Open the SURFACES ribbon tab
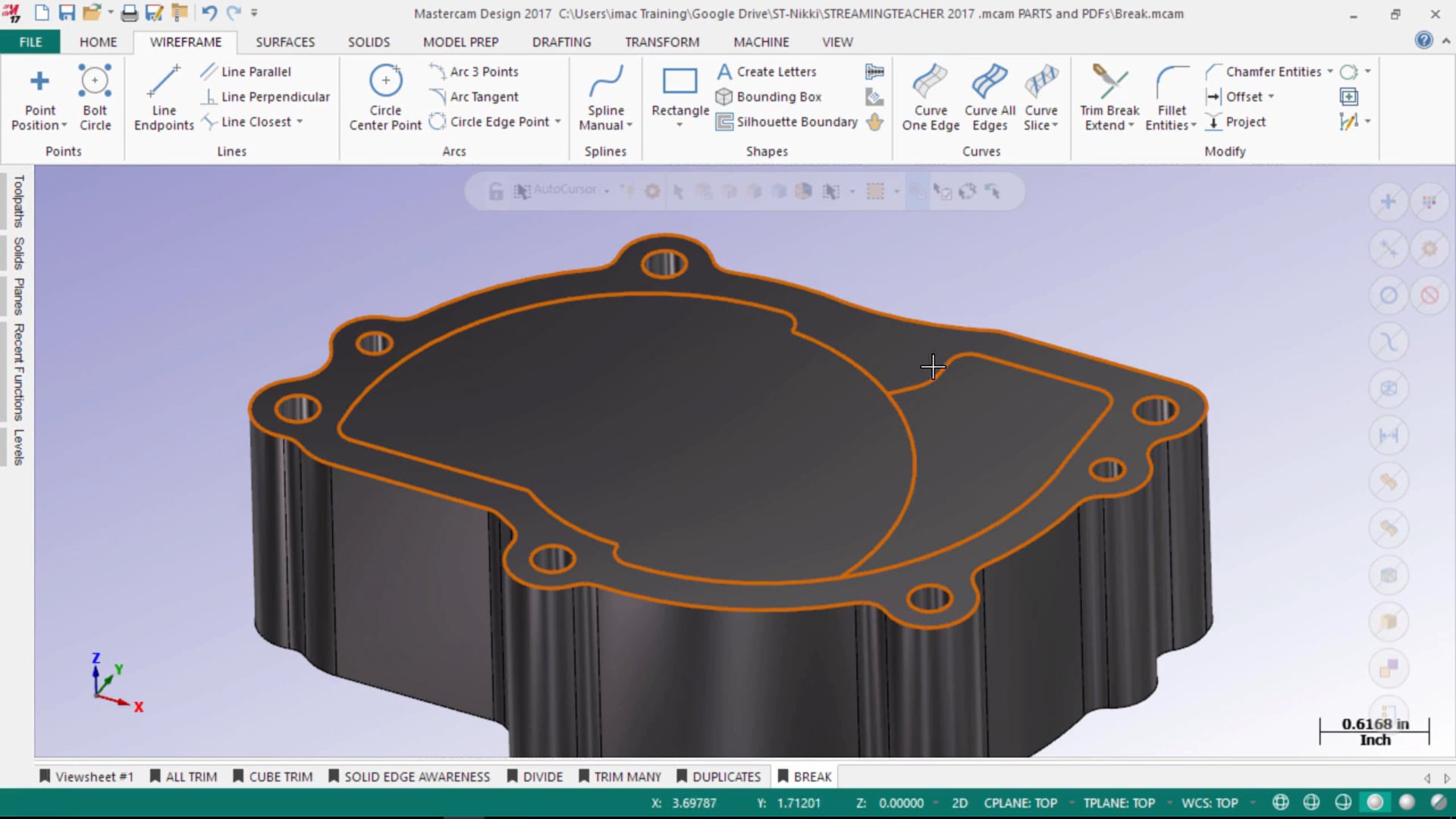 point(285,42)
